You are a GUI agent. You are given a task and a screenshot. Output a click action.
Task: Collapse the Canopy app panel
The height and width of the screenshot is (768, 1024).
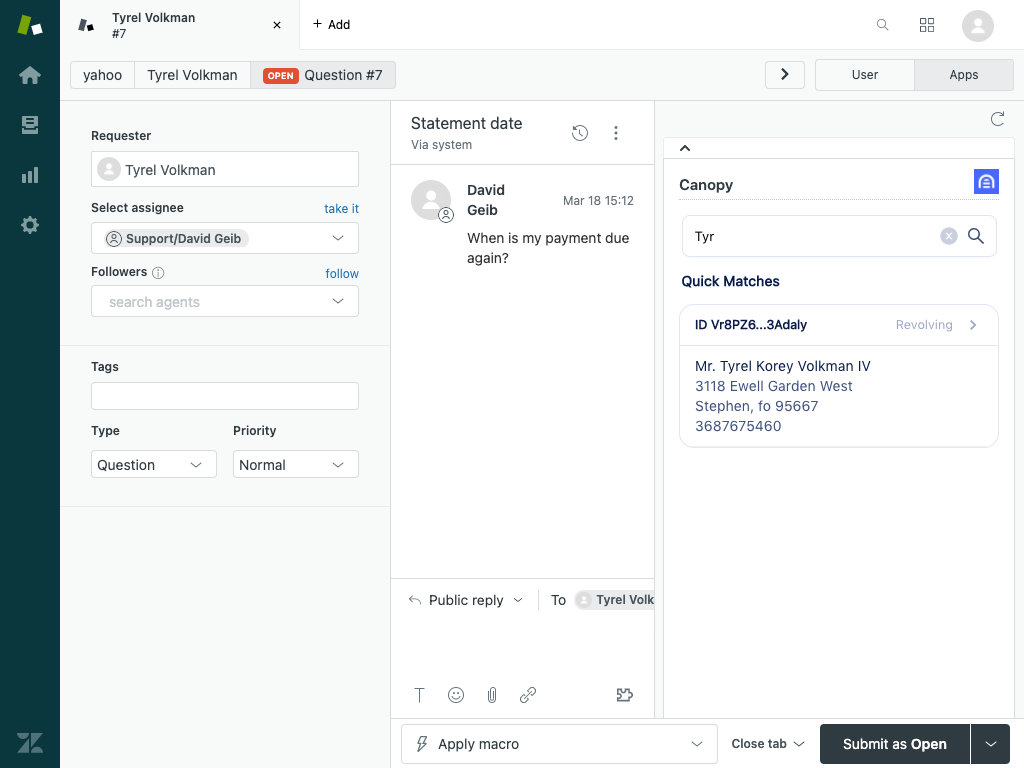click(x=685, y=148)
